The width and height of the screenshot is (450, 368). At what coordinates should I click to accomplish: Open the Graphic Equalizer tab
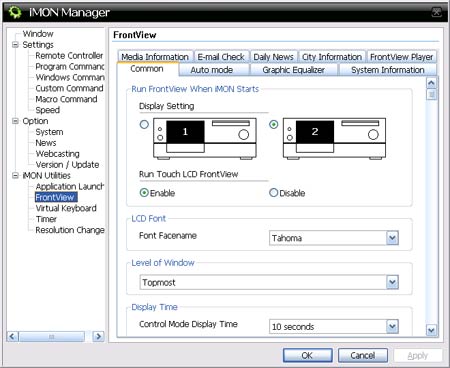293,70
